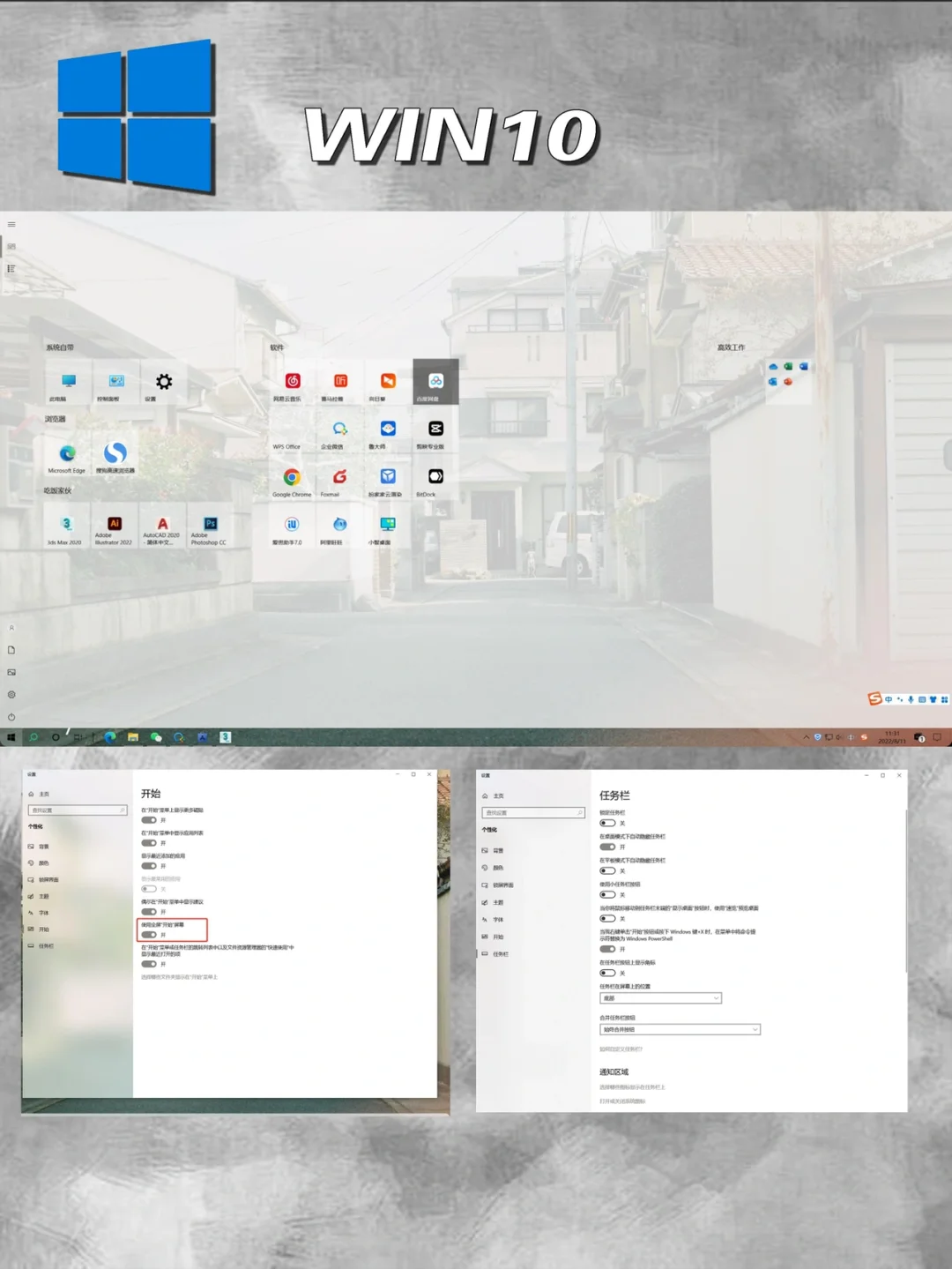Toggle the Windows PowerShell replacement switch
This screenshot has width=952, height=1269.
tap(607, 949)
